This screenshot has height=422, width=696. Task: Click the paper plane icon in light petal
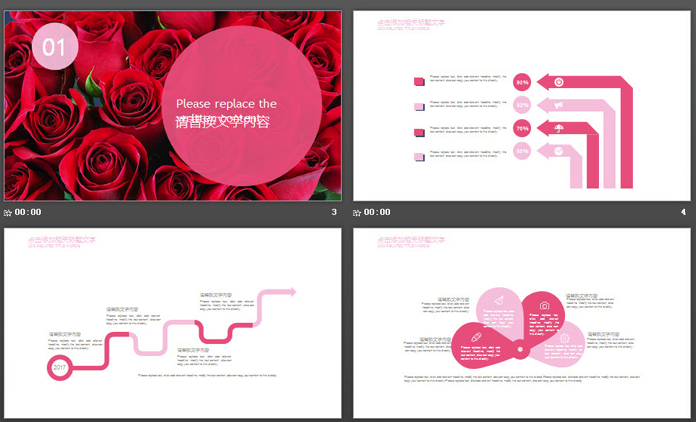498,300
